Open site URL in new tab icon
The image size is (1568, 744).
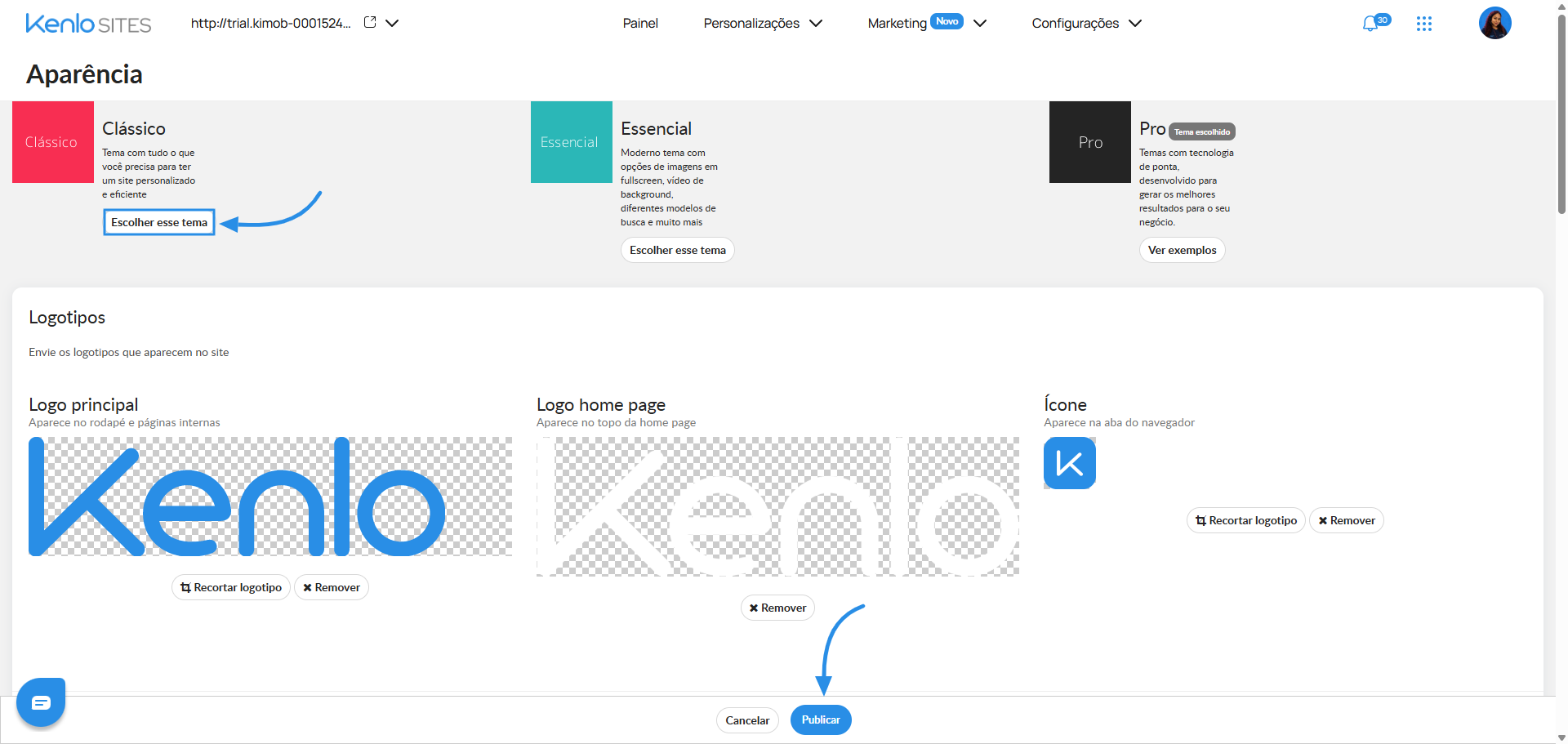click(x=370, y=23)
